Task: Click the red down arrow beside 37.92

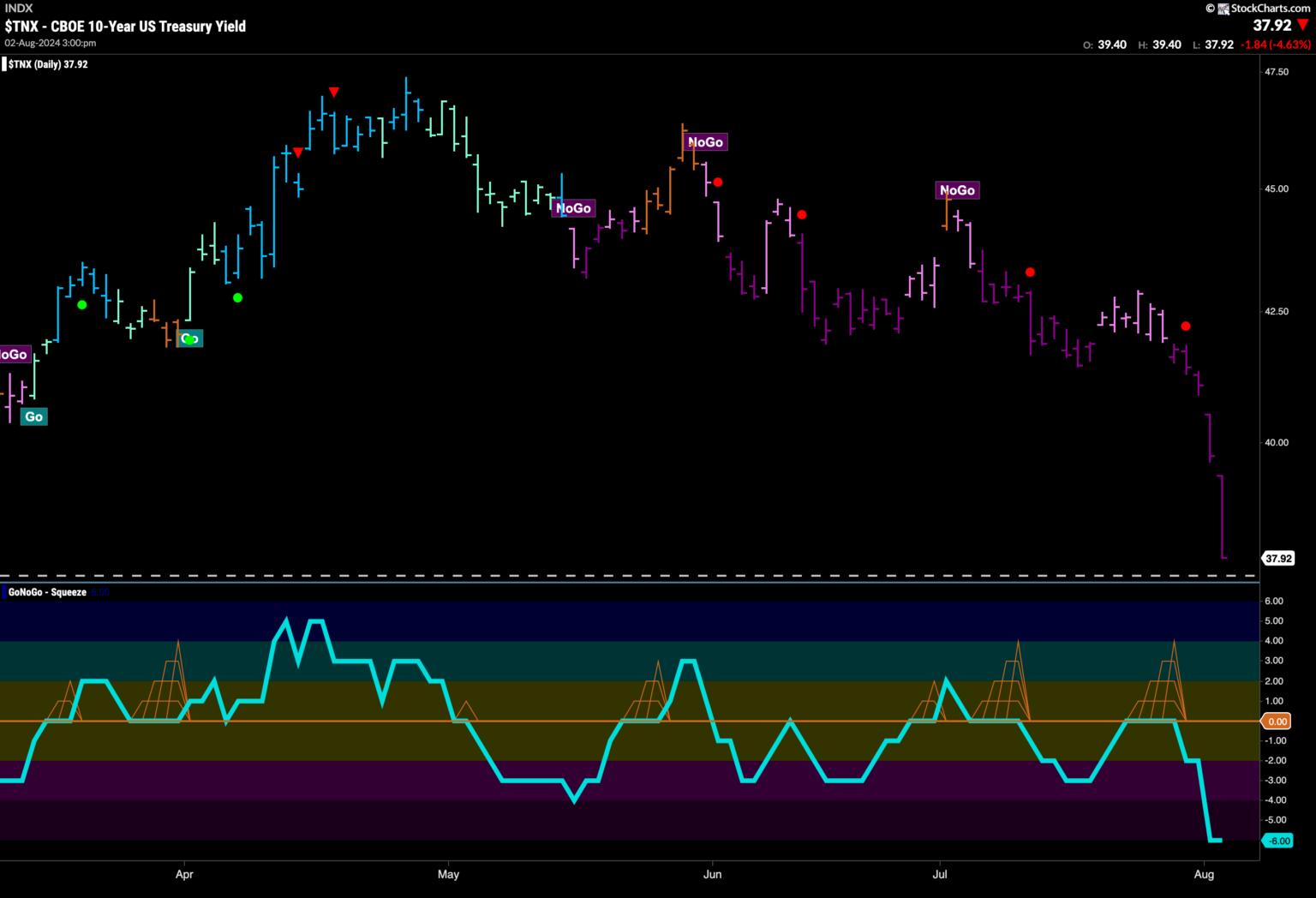Action: point(1303,26)
